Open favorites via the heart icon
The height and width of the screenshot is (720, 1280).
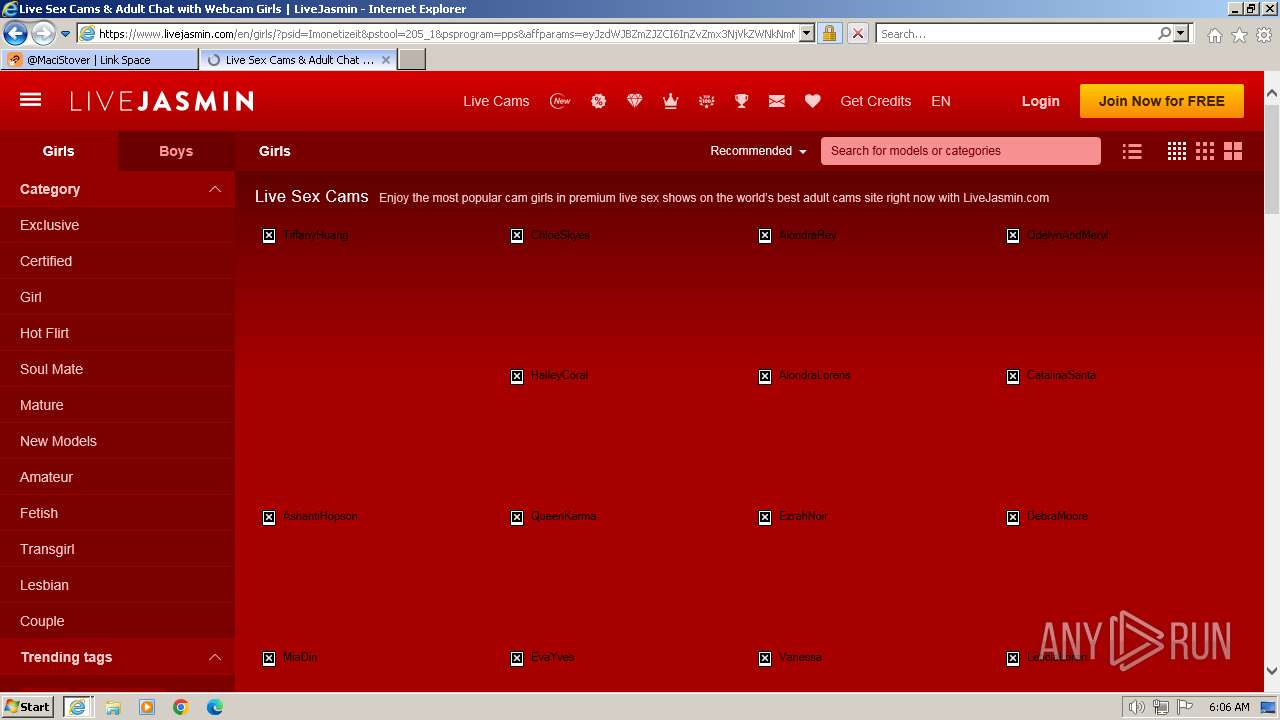coord(812,101)
